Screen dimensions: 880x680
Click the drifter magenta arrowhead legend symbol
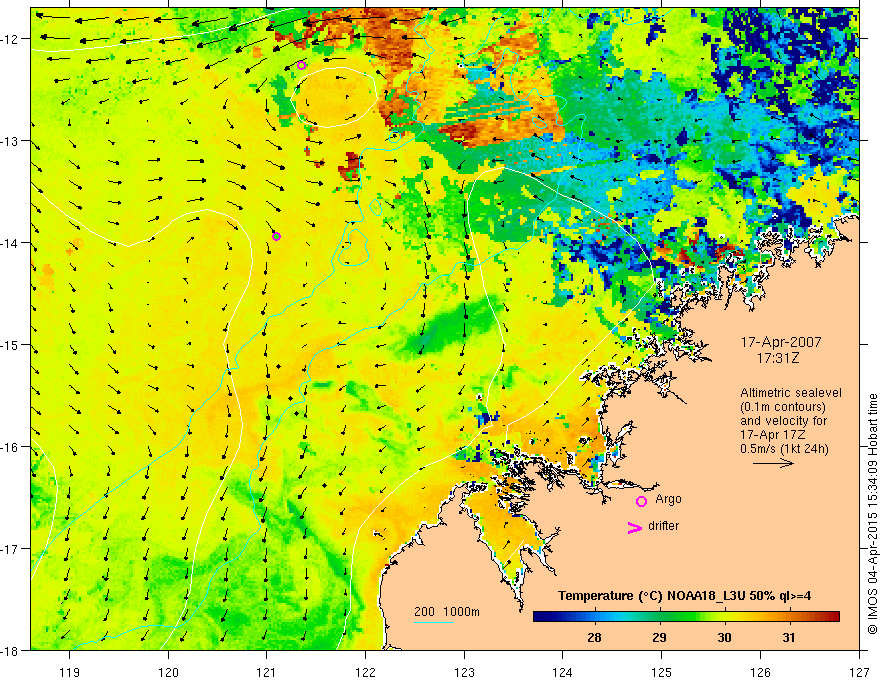click(x=635, y=527)
